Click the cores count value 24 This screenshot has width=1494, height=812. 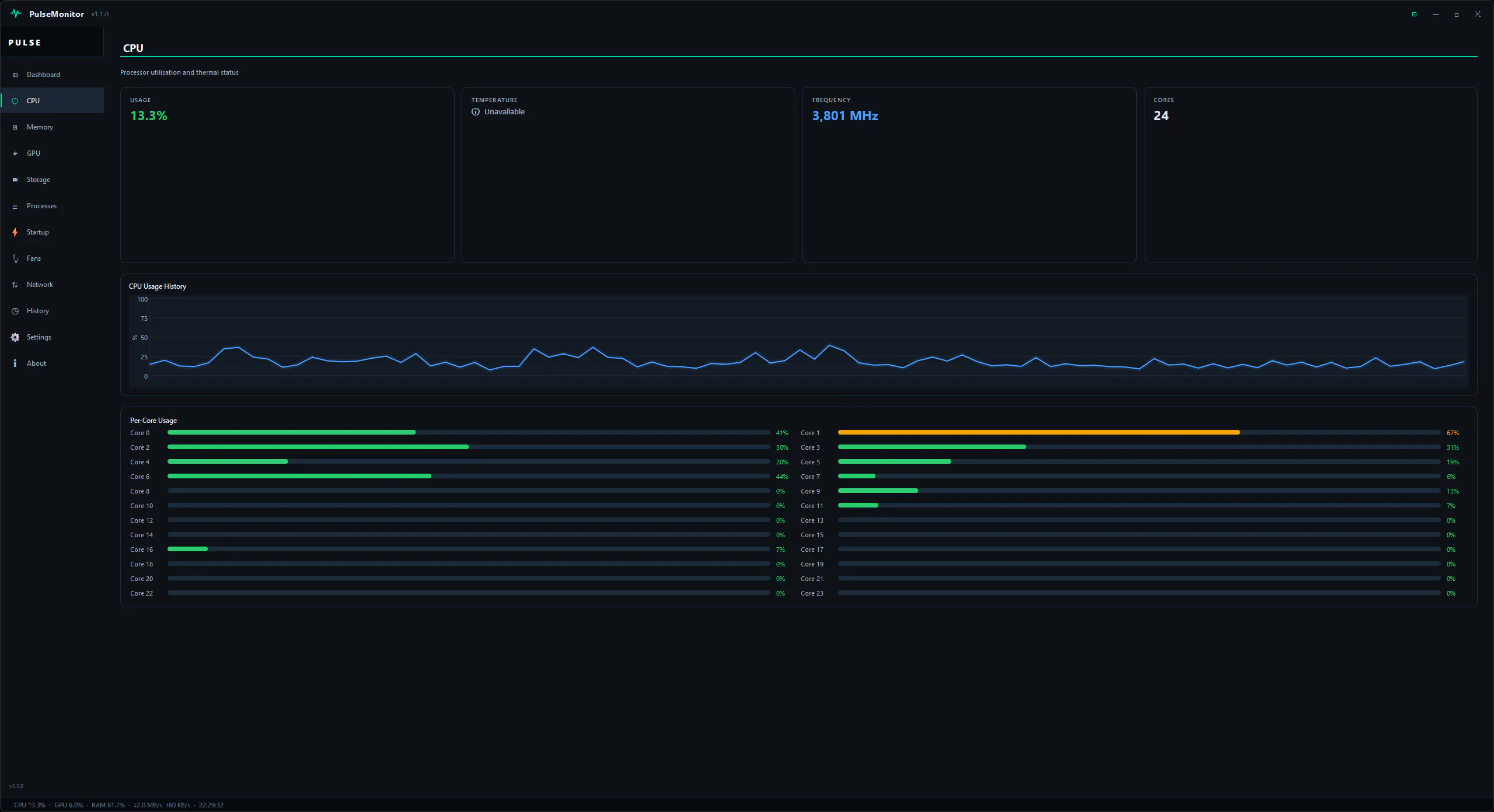tap(1161, 116)
